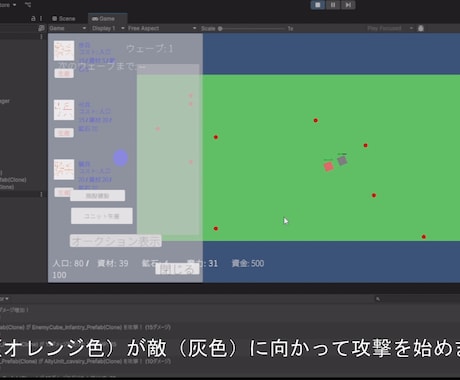Click the ユニット生産 button
The height and width of the screenshot is (380, 460).
pos(102,216)
